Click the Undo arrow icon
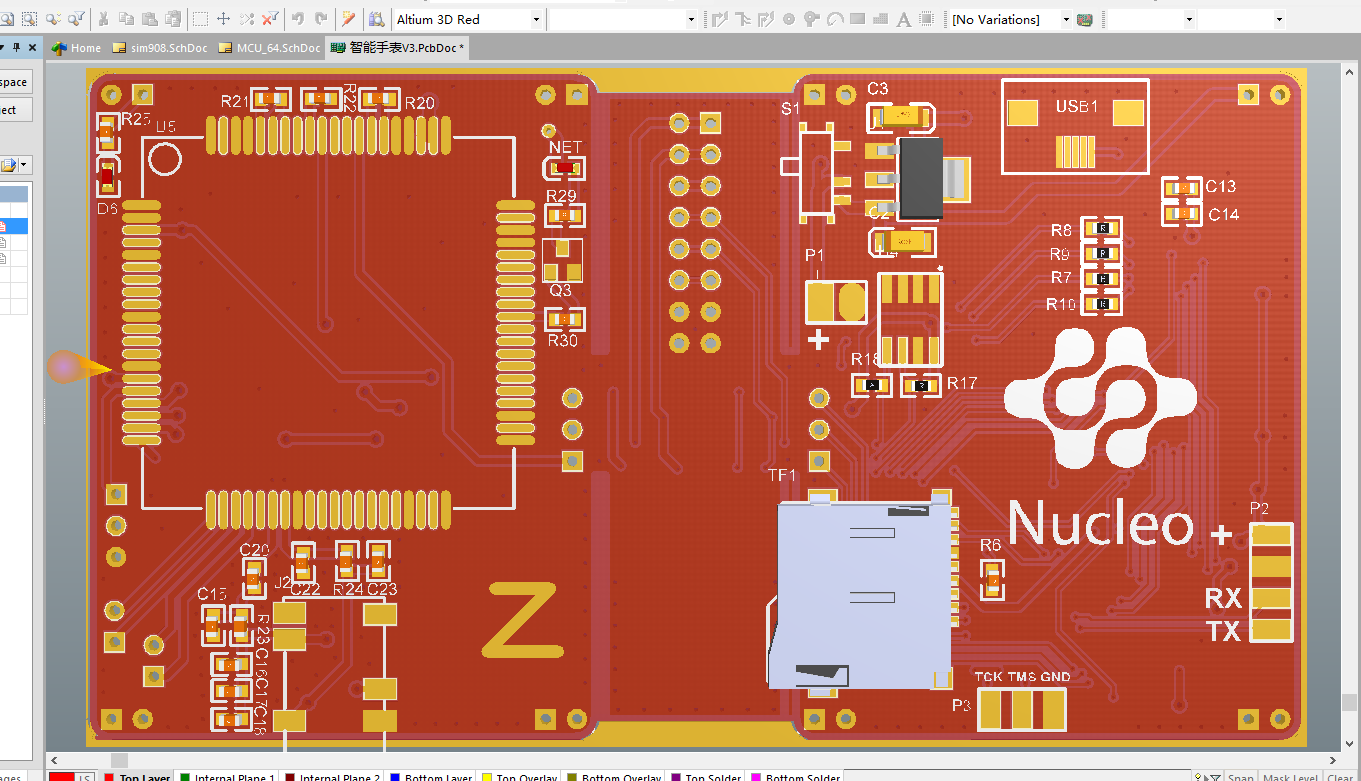The width and height of the screenshot is (1361, 781). [297, 19]
